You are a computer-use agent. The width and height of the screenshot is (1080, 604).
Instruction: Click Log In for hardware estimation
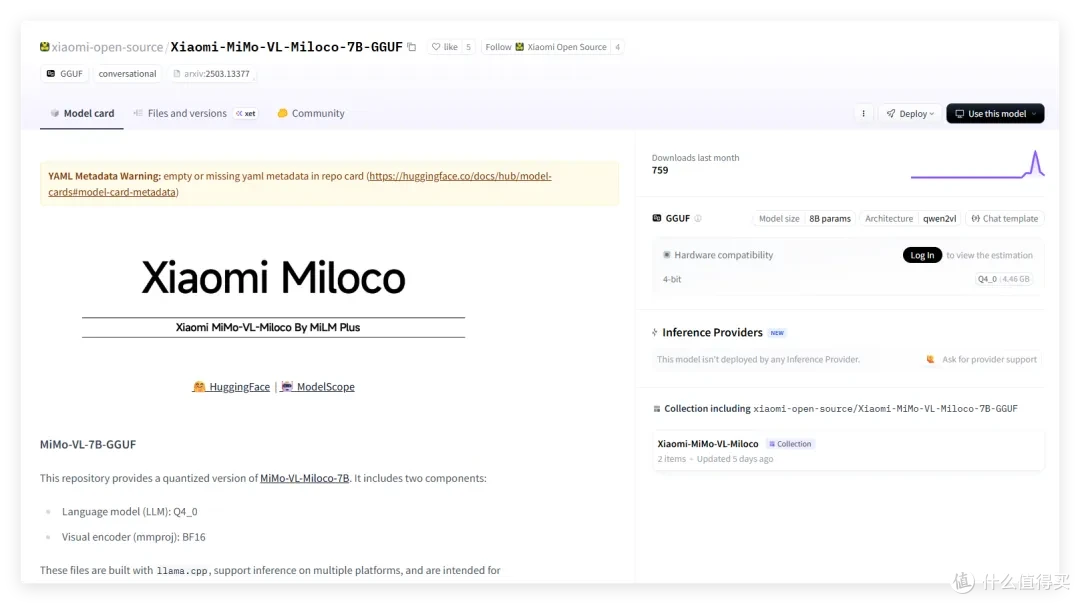(922, 255)
